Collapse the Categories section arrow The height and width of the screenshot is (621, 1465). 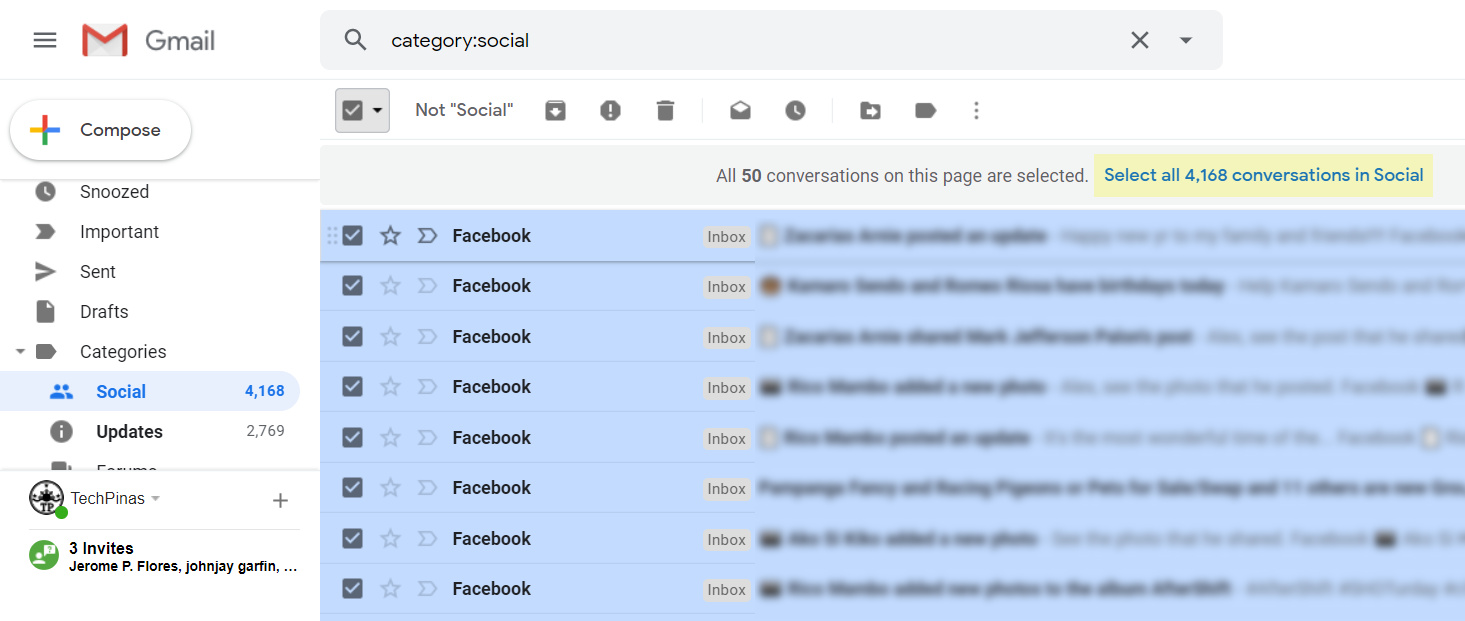click(20, 352)
